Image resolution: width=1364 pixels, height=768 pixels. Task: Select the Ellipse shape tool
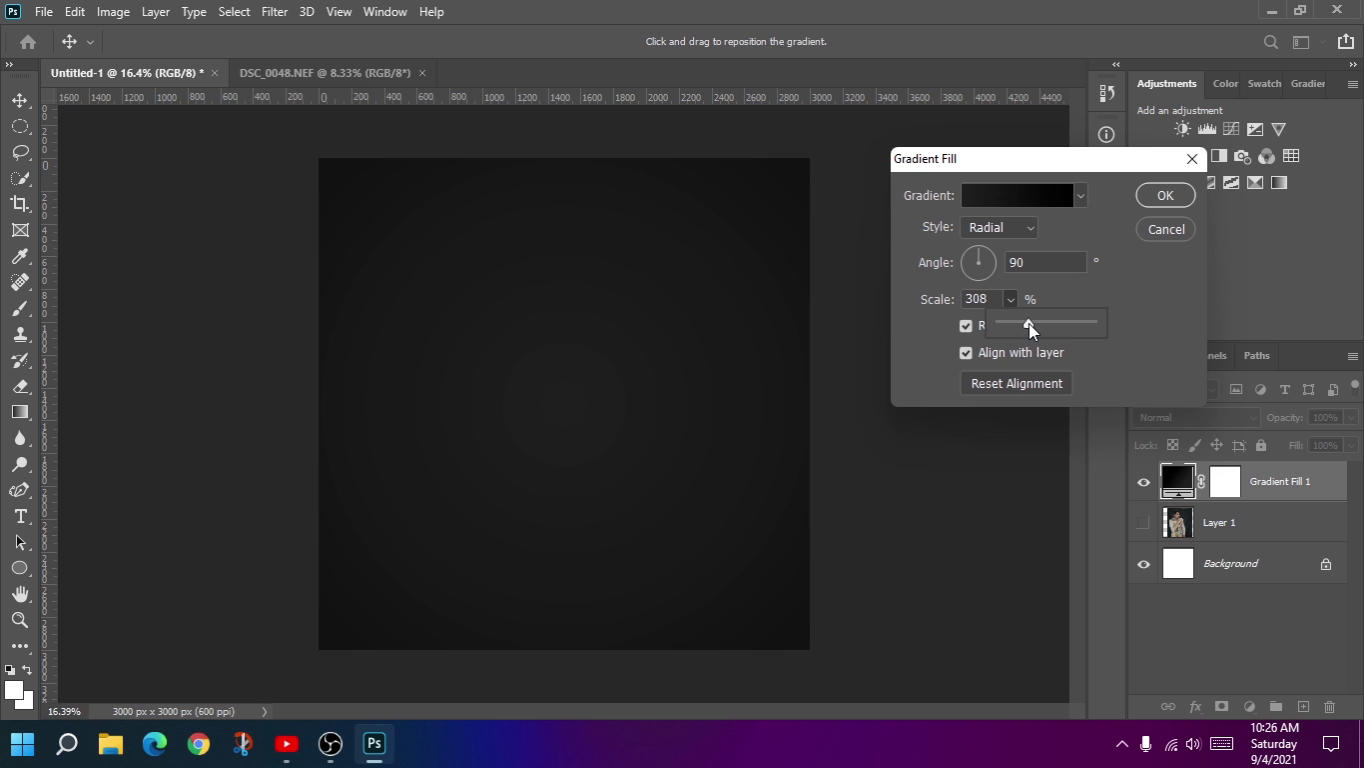[20, 568]
